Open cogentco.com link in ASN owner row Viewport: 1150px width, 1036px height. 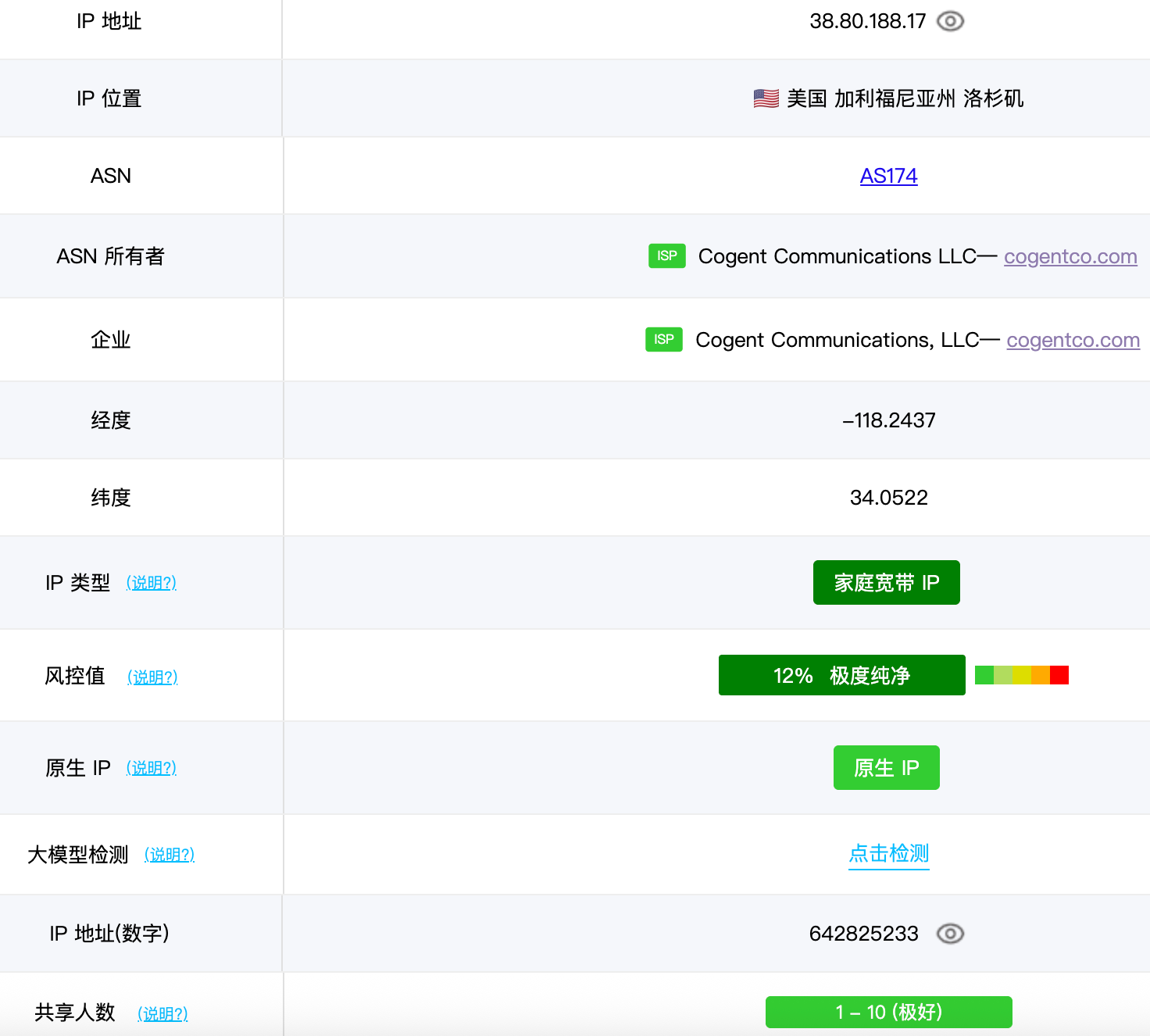tap(1070, 256)
